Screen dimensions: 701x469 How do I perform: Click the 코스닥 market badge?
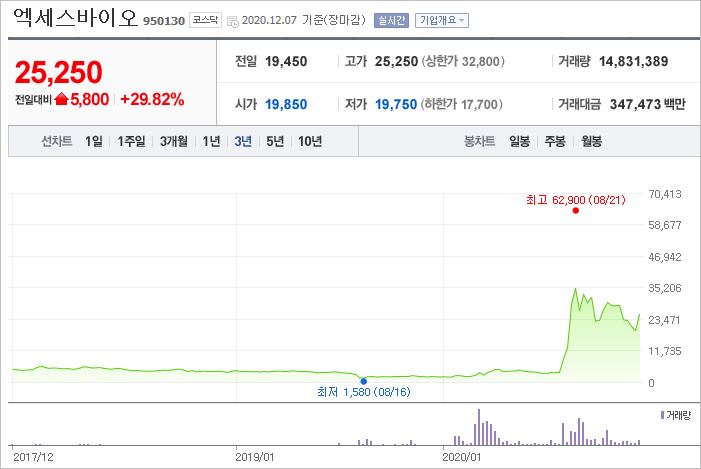click(205, 20)
